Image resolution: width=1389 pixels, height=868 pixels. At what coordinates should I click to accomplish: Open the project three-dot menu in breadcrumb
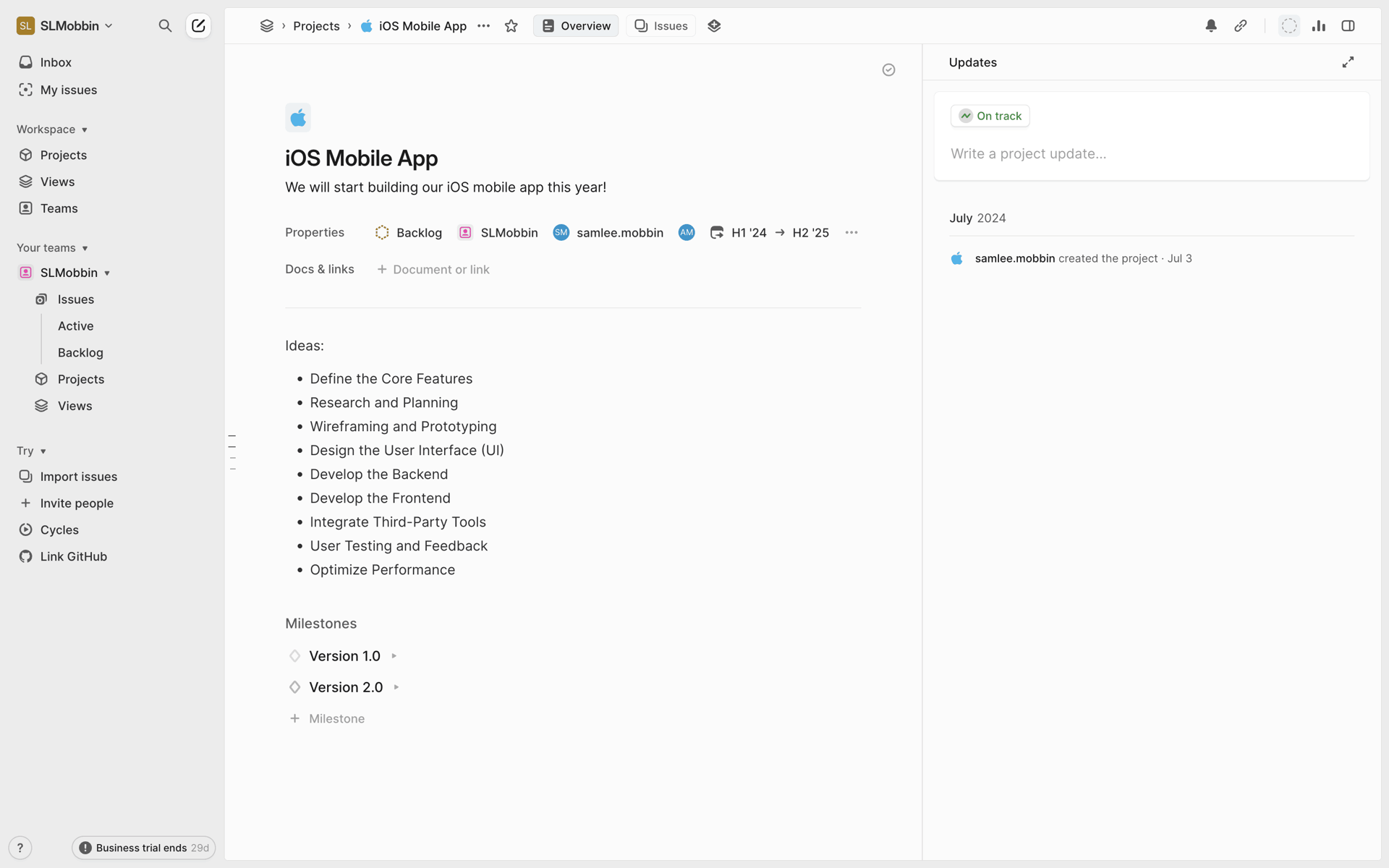[x=484, y=26]
